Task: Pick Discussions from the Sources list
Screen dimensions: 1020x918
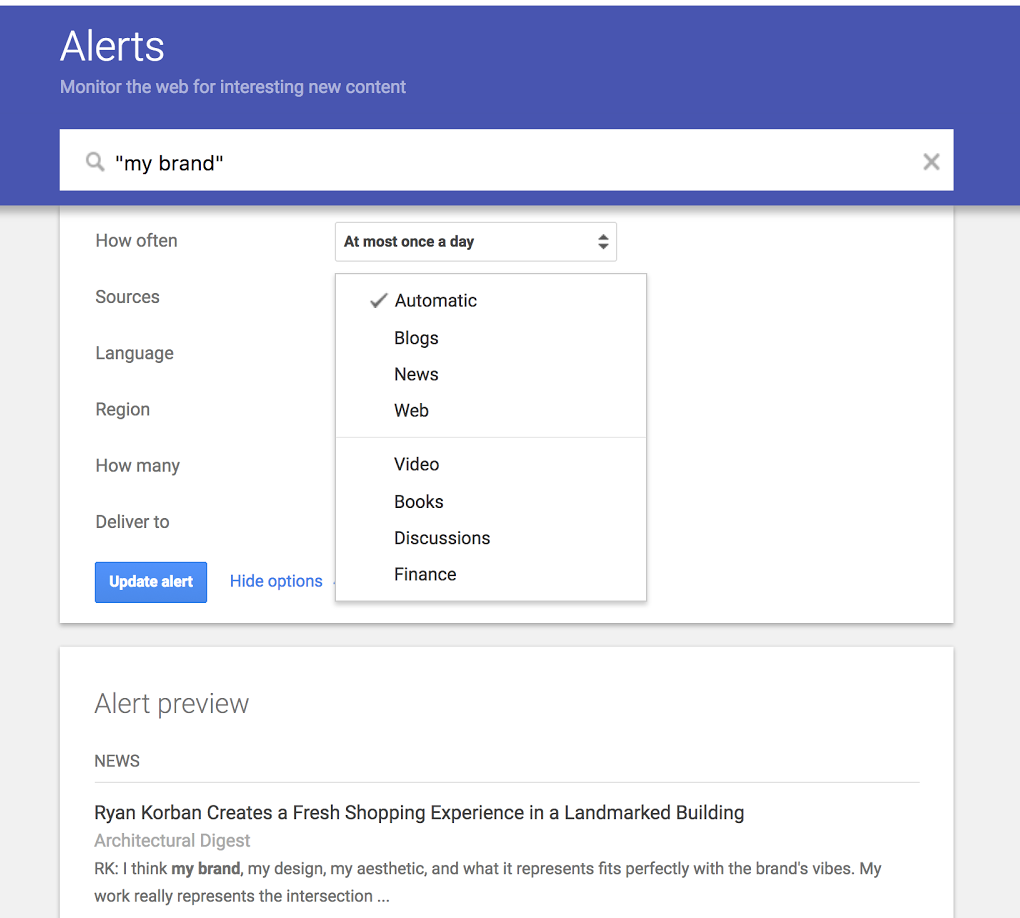Action: pos(490,538)
